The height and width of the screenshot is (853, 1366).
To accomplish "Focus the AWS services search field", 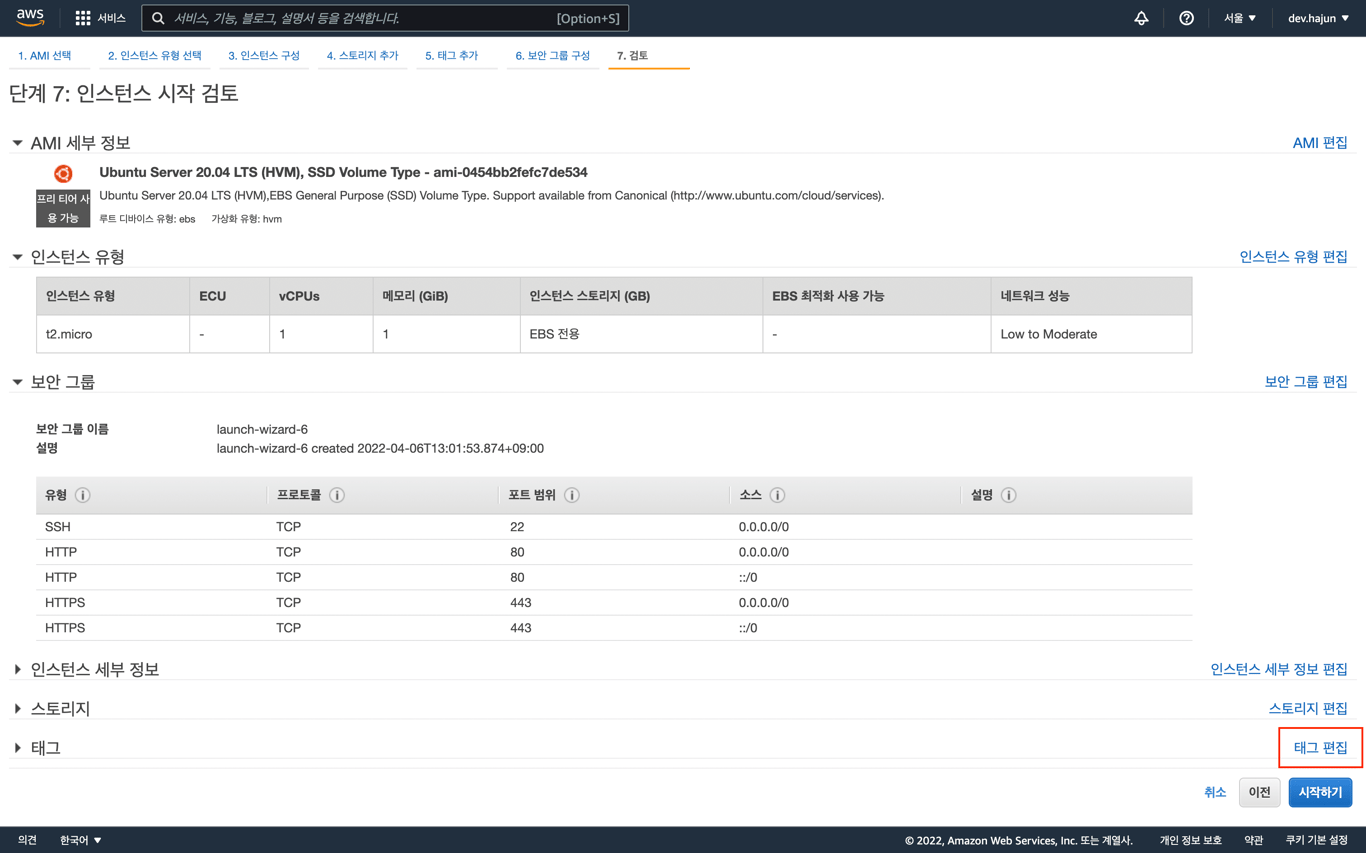I will tap(385, 18).
